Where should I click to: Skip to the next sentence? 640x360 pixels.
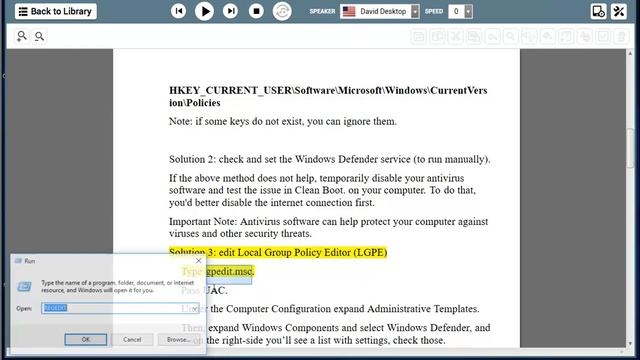[x=230, y=11]
